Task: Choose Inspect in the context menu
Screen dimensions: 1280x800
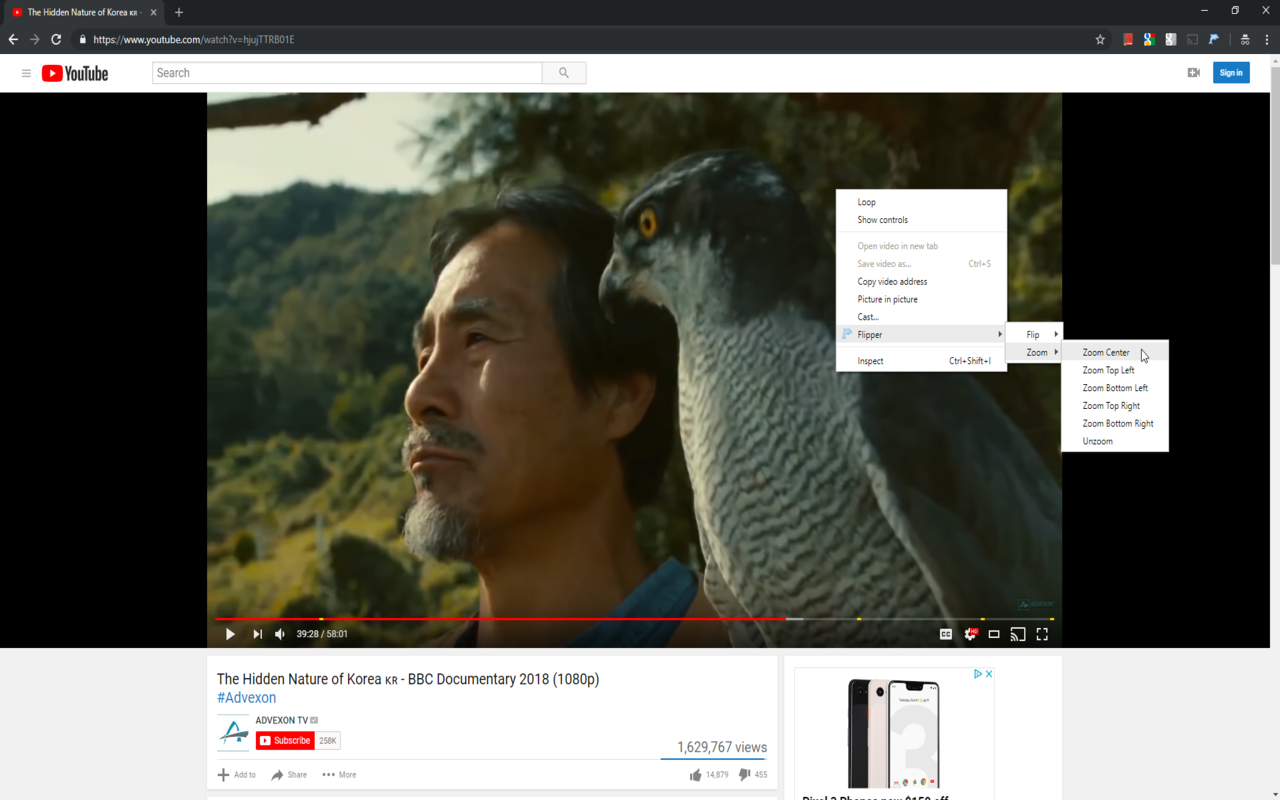Action: (x=921, y=361)
